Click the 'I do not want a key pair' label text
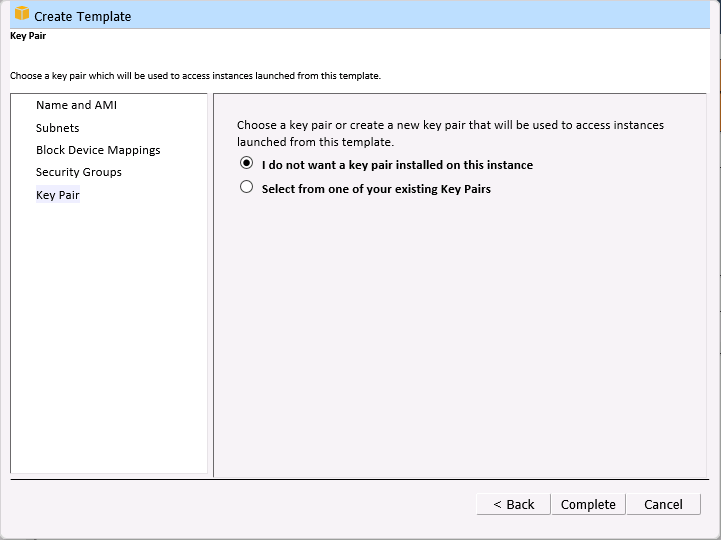This screenshot has height=540, width=721. (397, 165)
